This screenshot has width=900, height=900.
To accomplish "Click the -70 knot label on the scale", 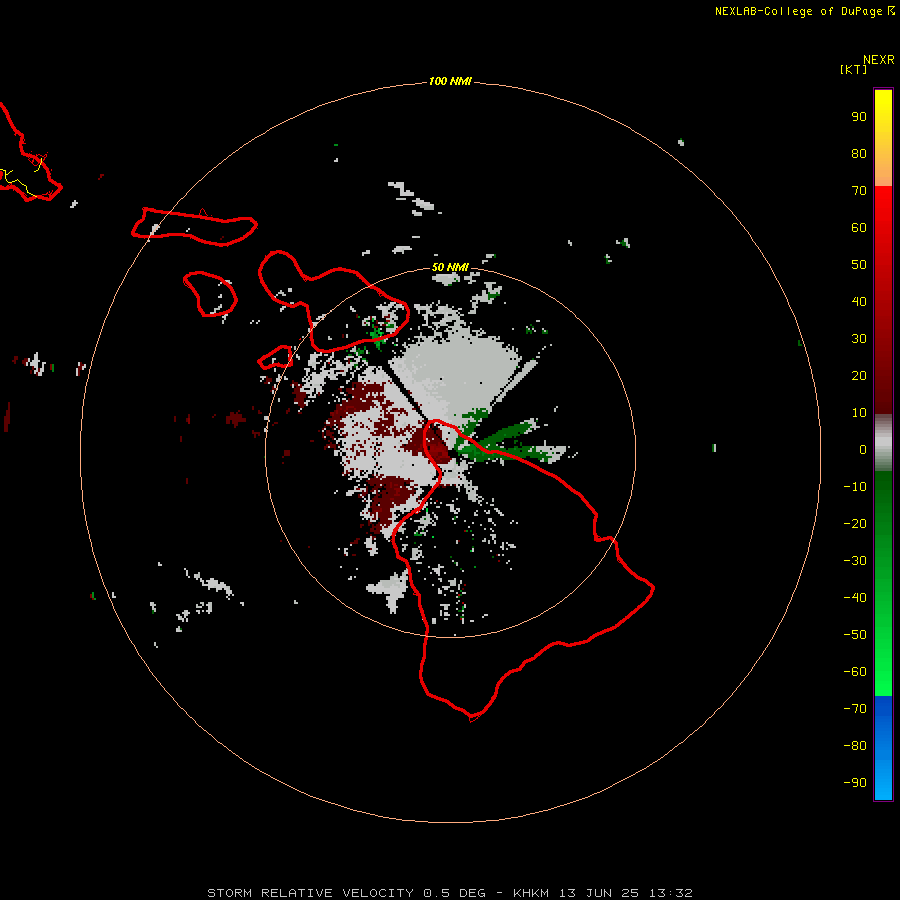I will 855,709.
